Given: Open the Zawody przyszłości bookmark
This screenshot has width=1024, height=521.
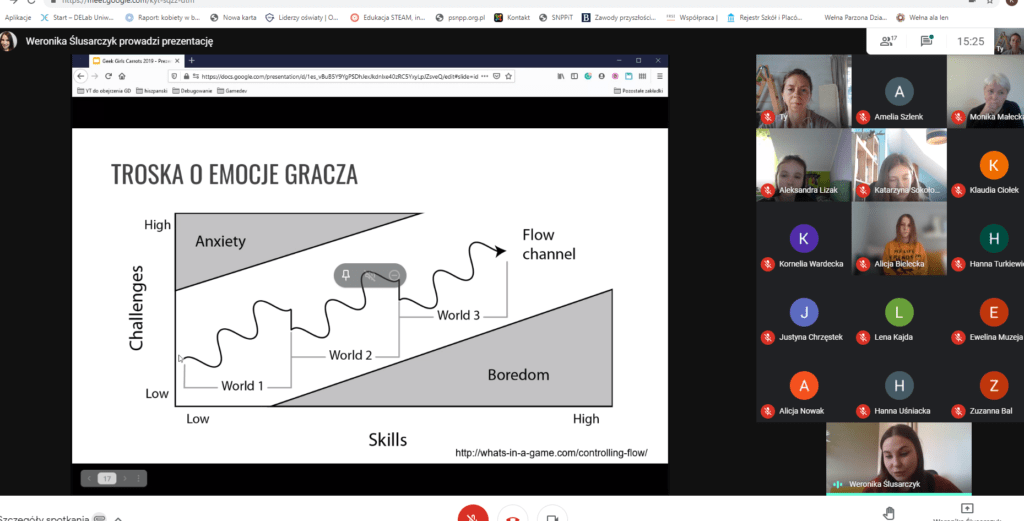Looking at the screenshot, I should [x=618, y=18].
